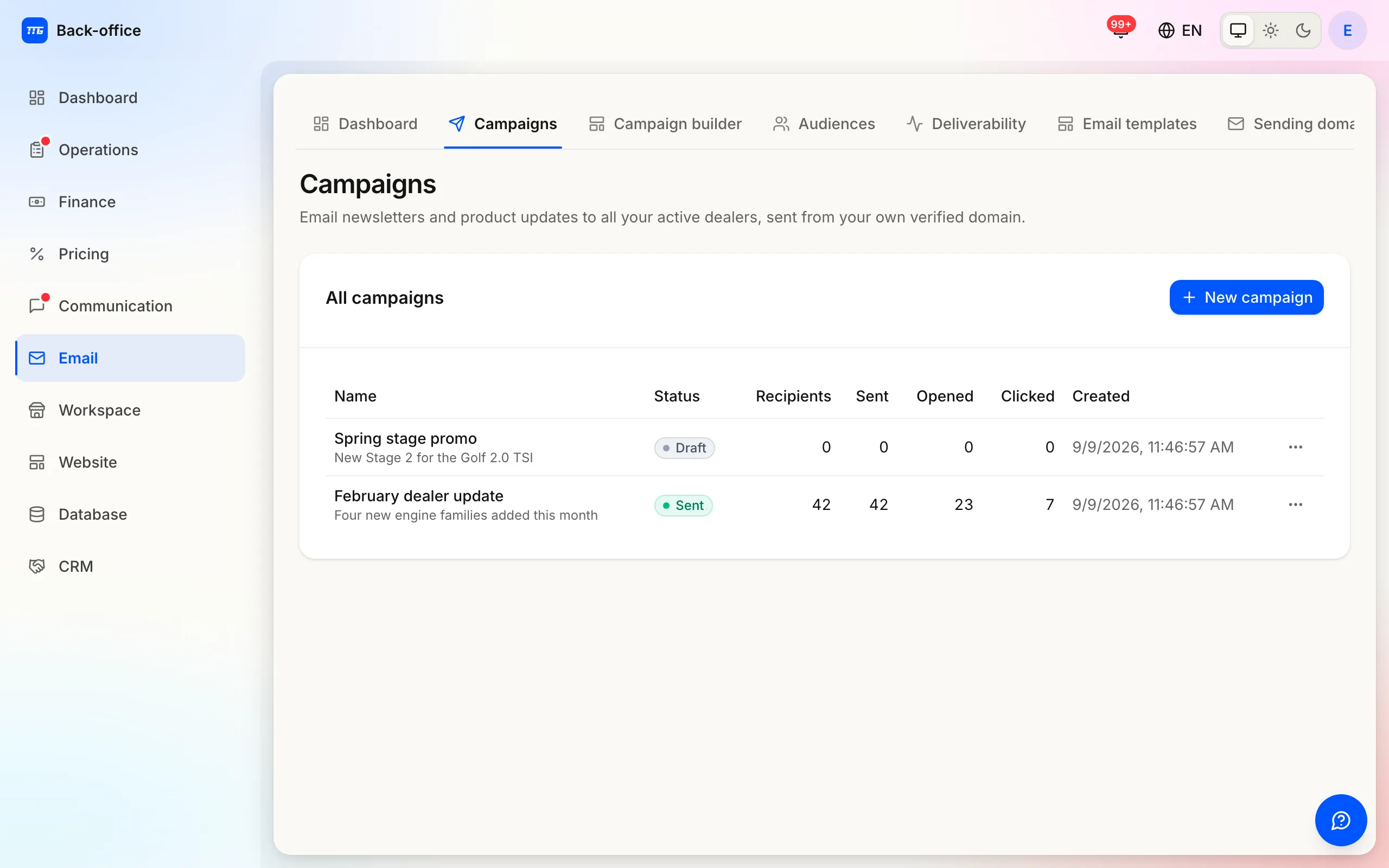This screenshot has height=868, width=1389.
Task: Open the EN language selector
Action: point(1180,30)
